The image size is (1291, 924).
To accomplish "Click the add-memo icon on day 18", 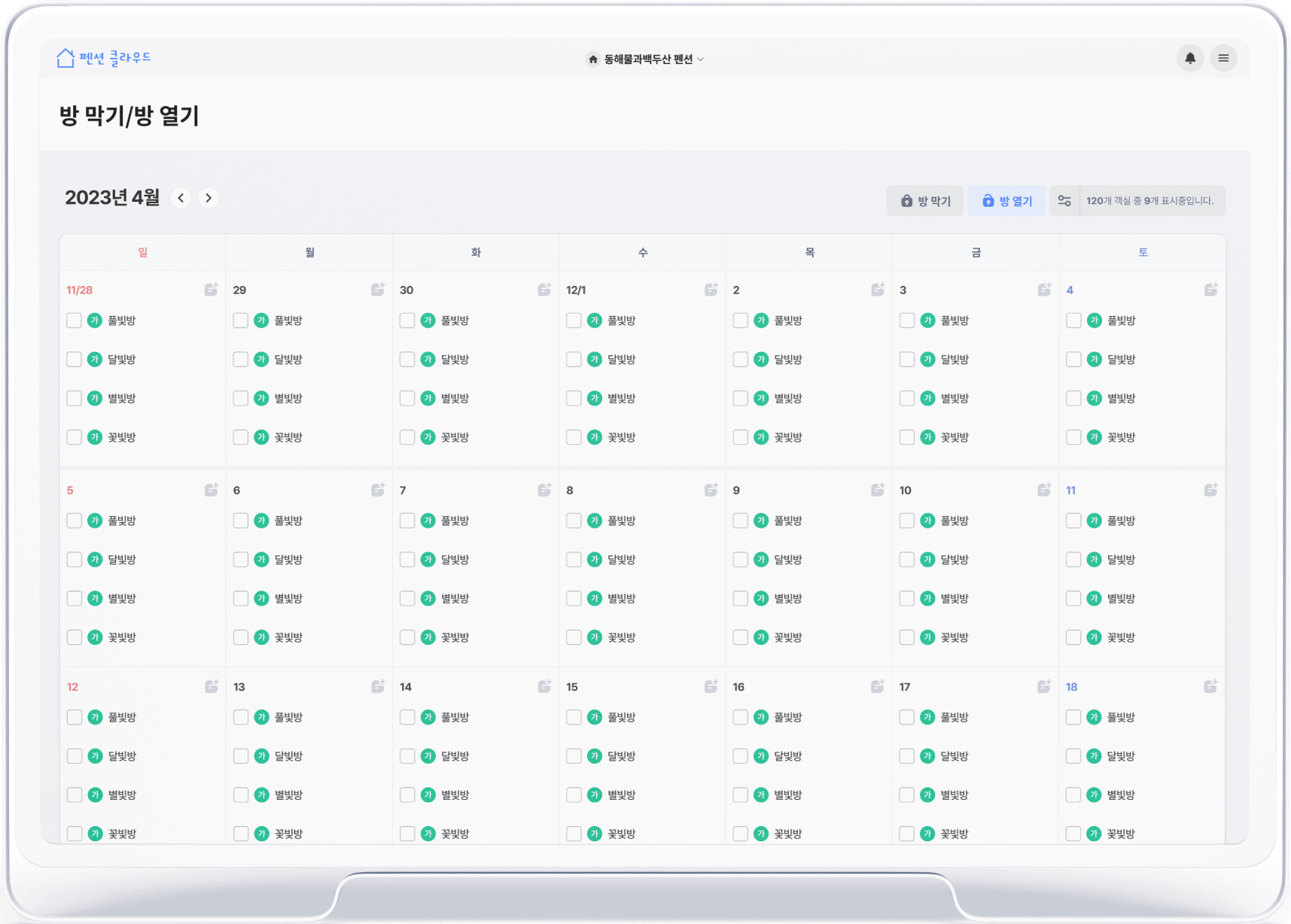I will 1210,686.
